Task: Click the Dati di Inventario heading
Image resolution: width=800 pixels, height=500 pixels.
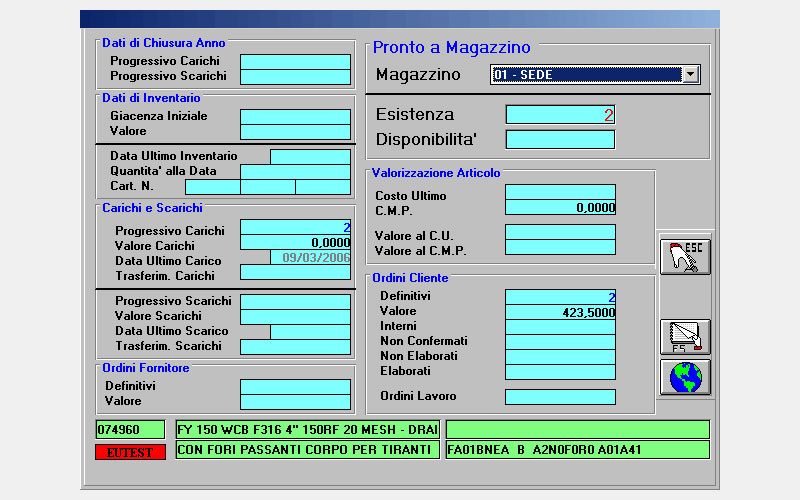Action: tap(151, 97)
